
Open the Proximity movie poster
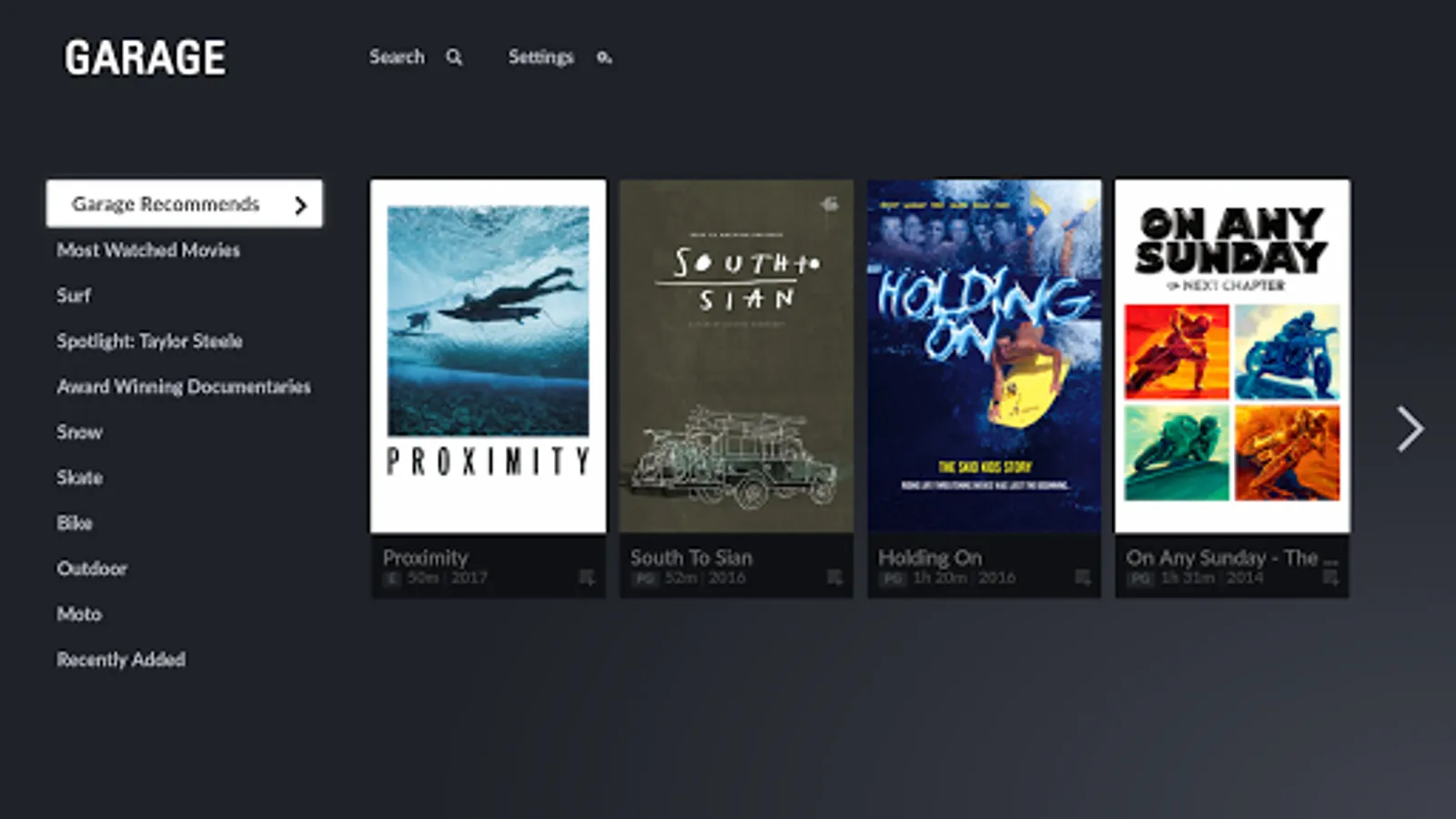488,356
